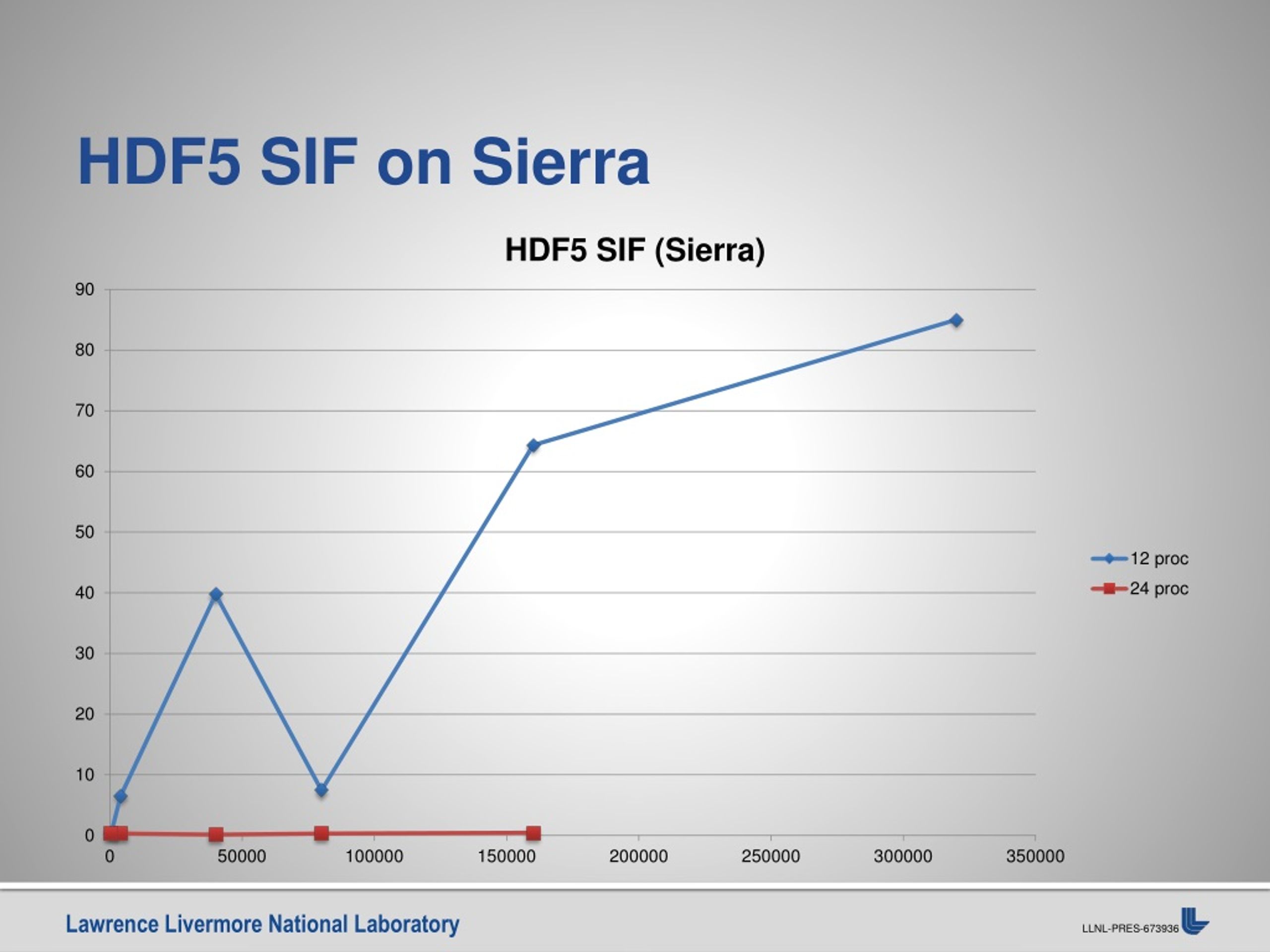Click the y-axis label 50
Image resolution: width=1270 pixels, height=952 pixels.
tap(84, 532)
